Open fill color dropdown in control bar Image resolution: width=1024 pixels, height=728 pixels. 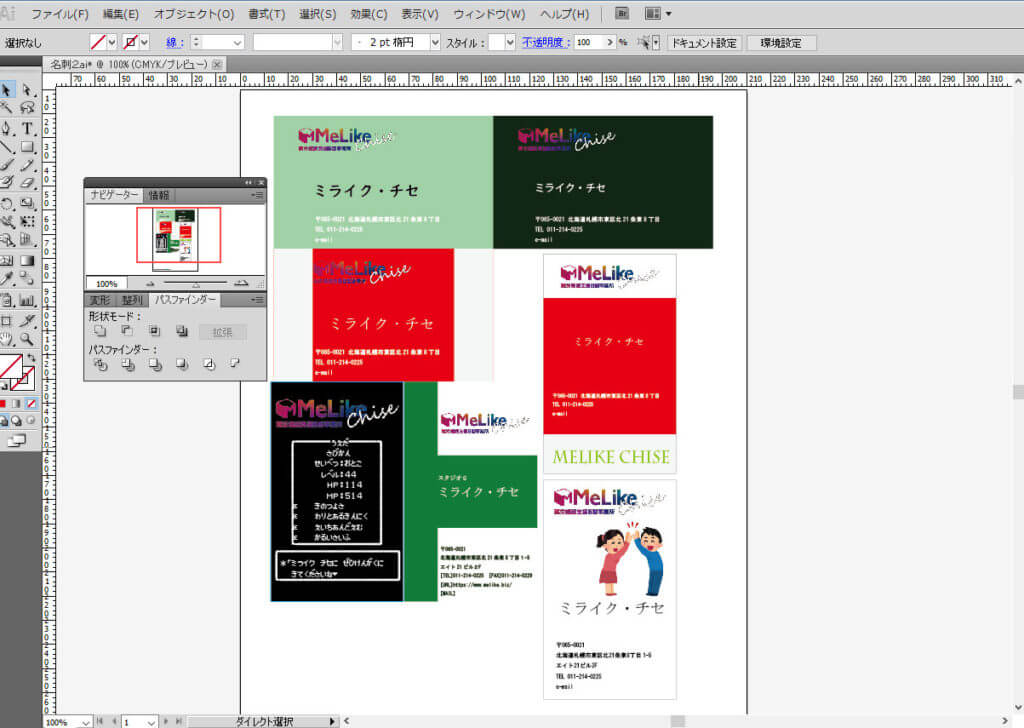coord(112,42)
